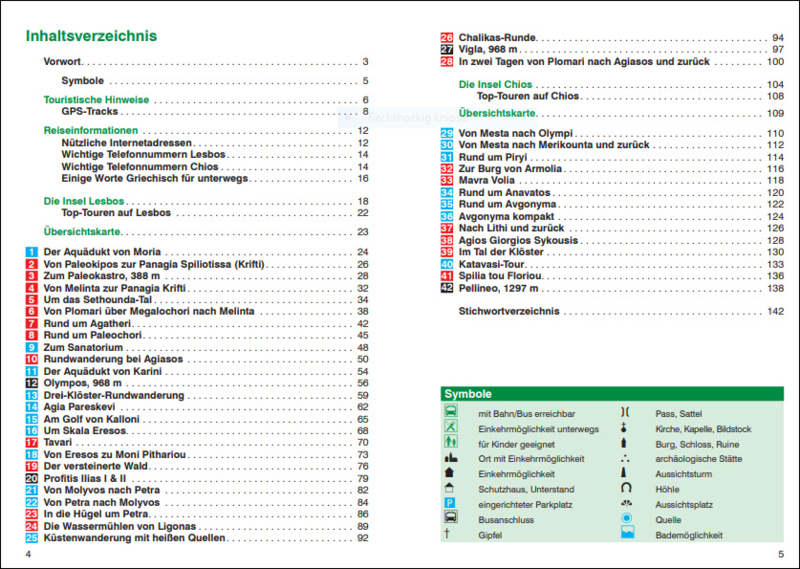Select 'Spilia tou Floriou' text
Viewport: 800px width, 569px height.
(x=500, y=276)
